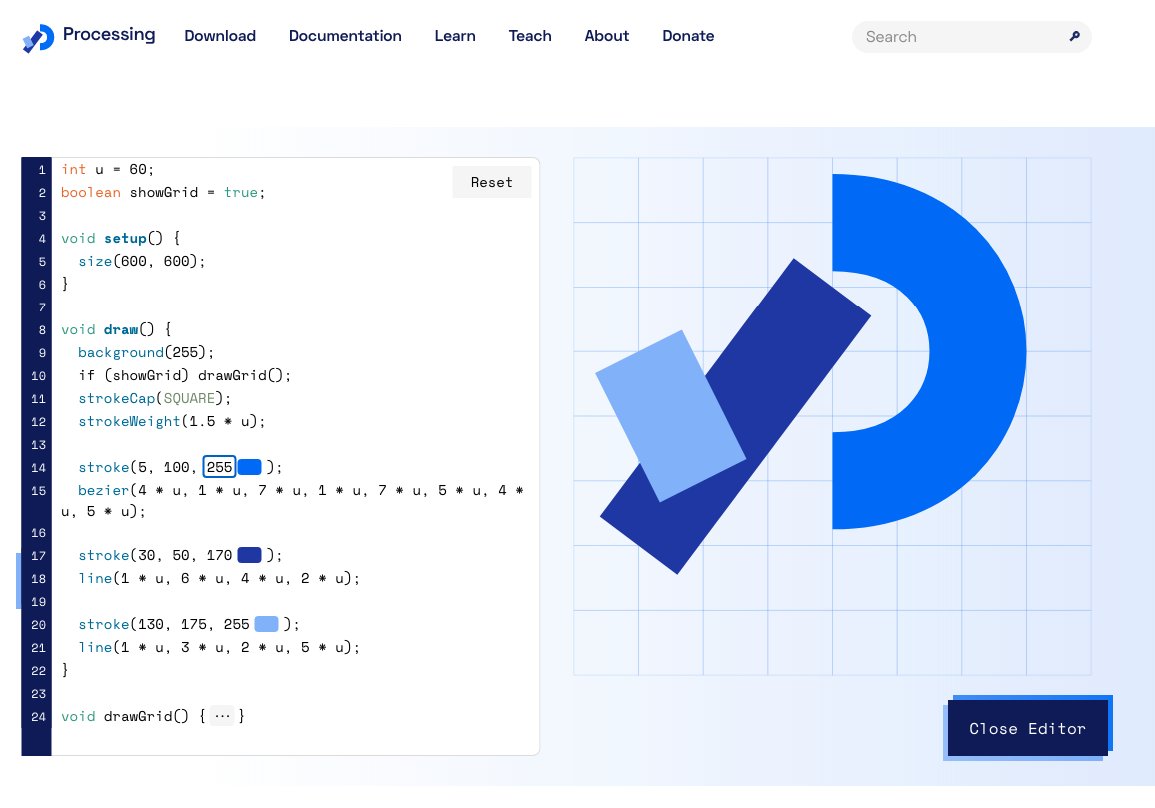Click the dark blue swatch on line 17

(249, 555)
